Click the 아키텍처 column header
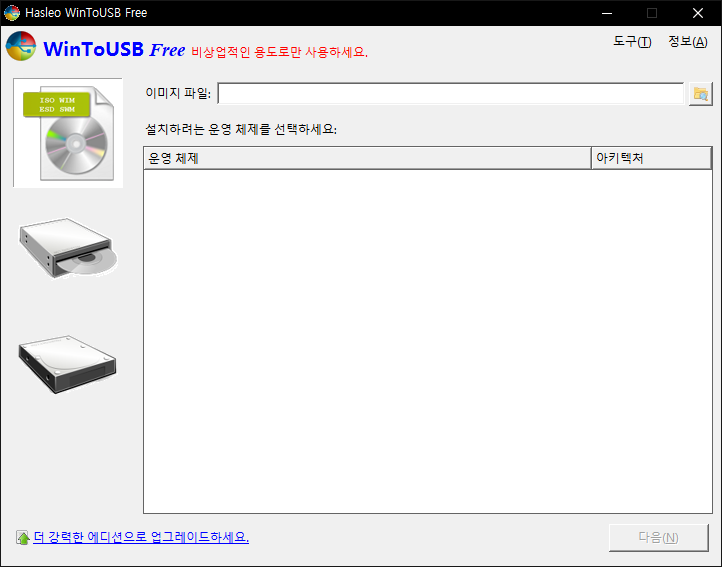The height and width of the screenshot is (567, 722). point(652,158)
